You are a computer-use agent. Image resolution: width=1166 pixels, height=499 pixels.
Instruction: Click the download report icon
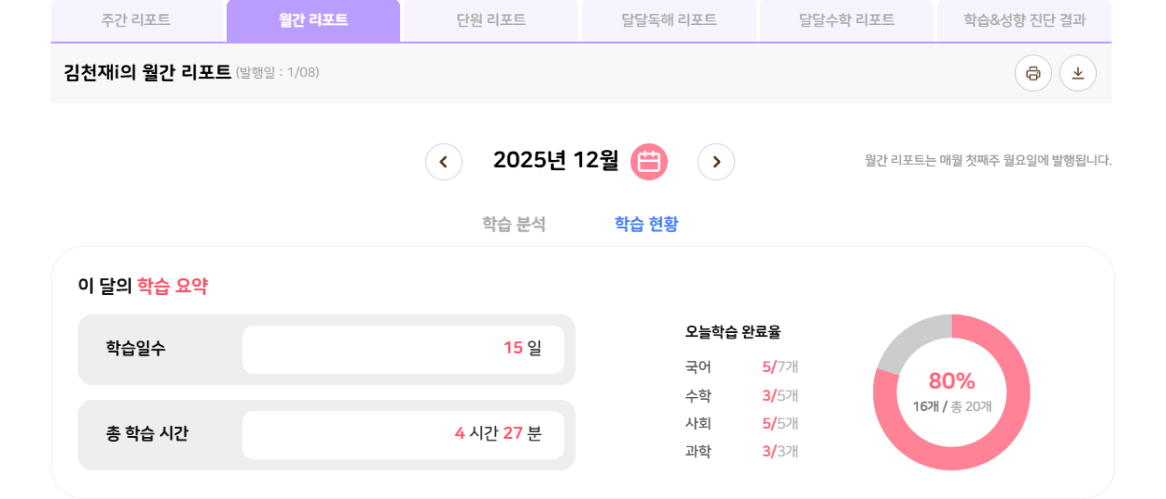[1078, 73]
